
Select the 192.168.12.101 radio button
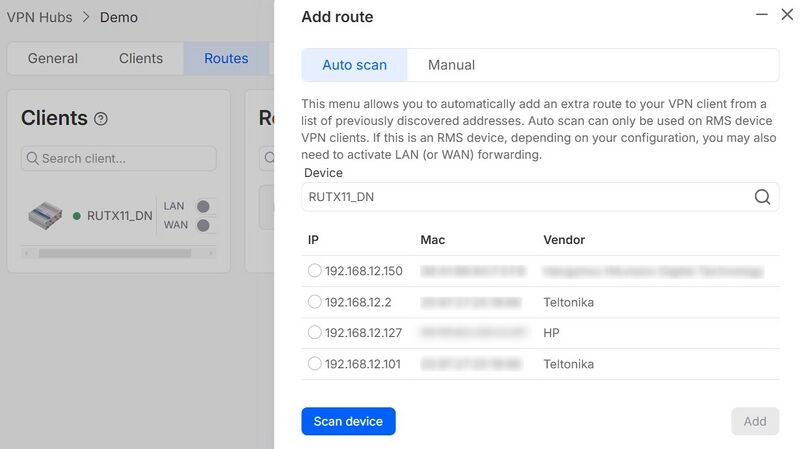[x=315, y=364]
